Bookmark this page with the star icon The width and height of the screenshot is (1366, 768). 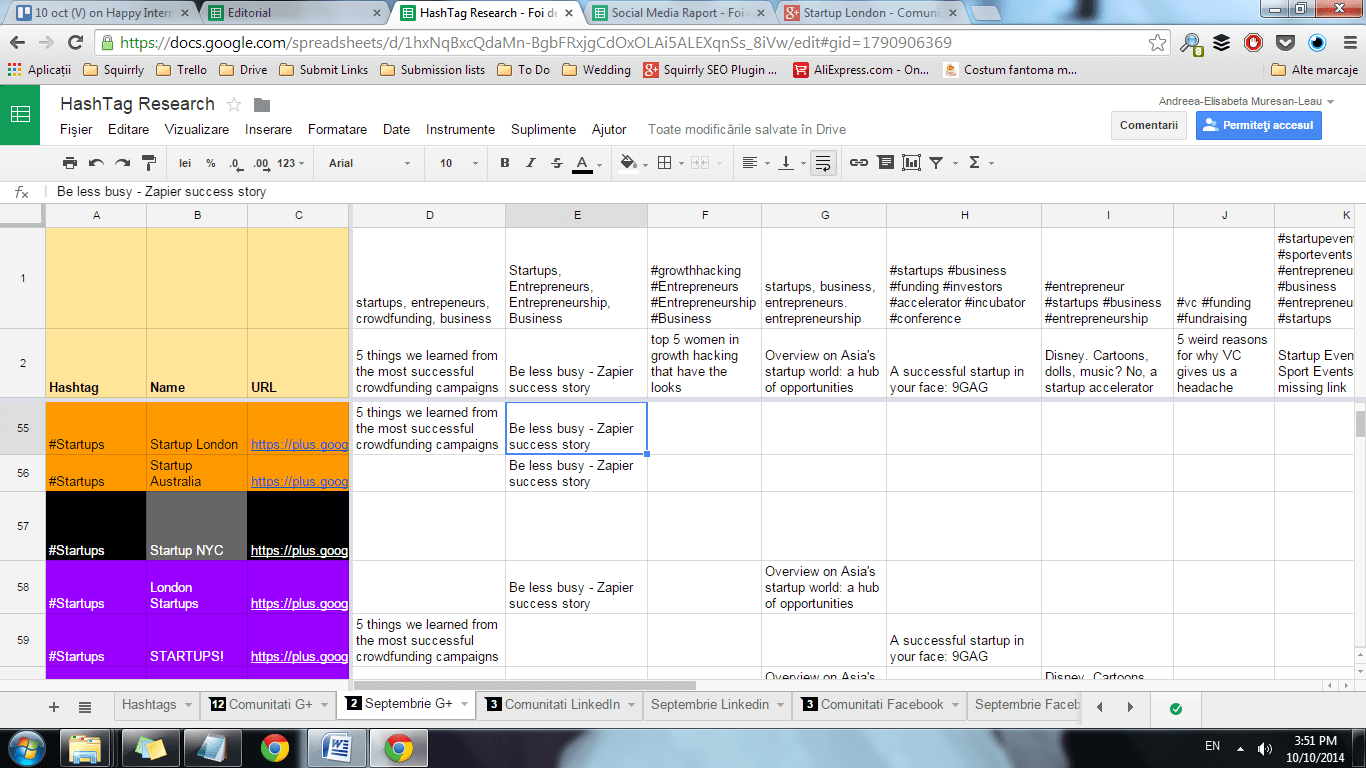click(x=1157, y=43)
